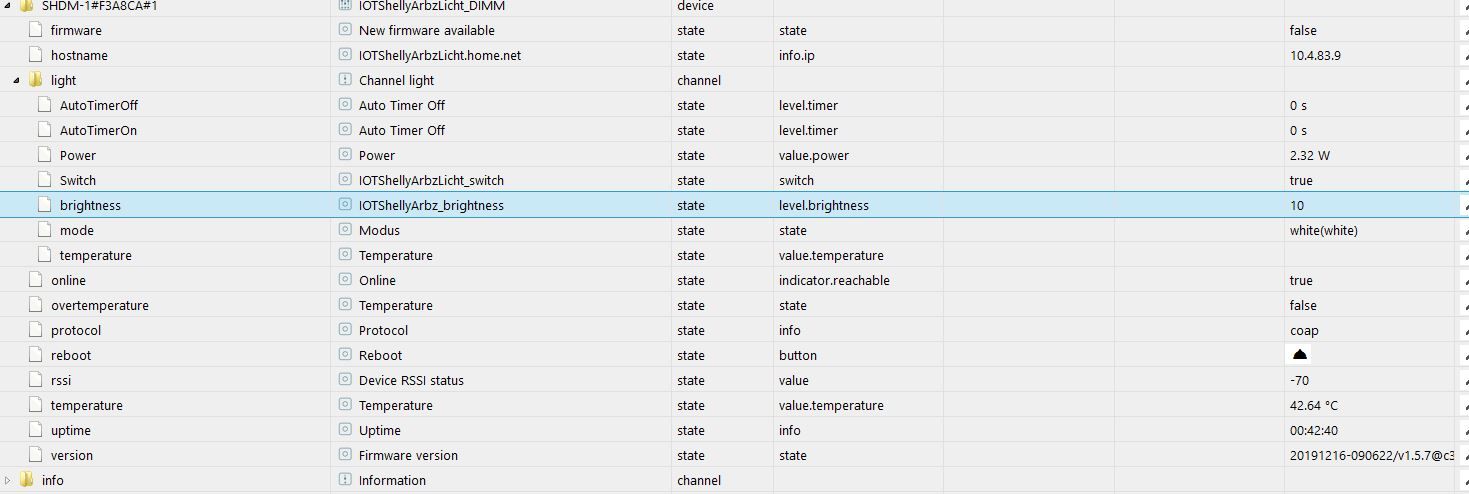Select the overtemperature object in the tree
The height and width of the screenshot is (494, 1469).
tap(99, 305)
